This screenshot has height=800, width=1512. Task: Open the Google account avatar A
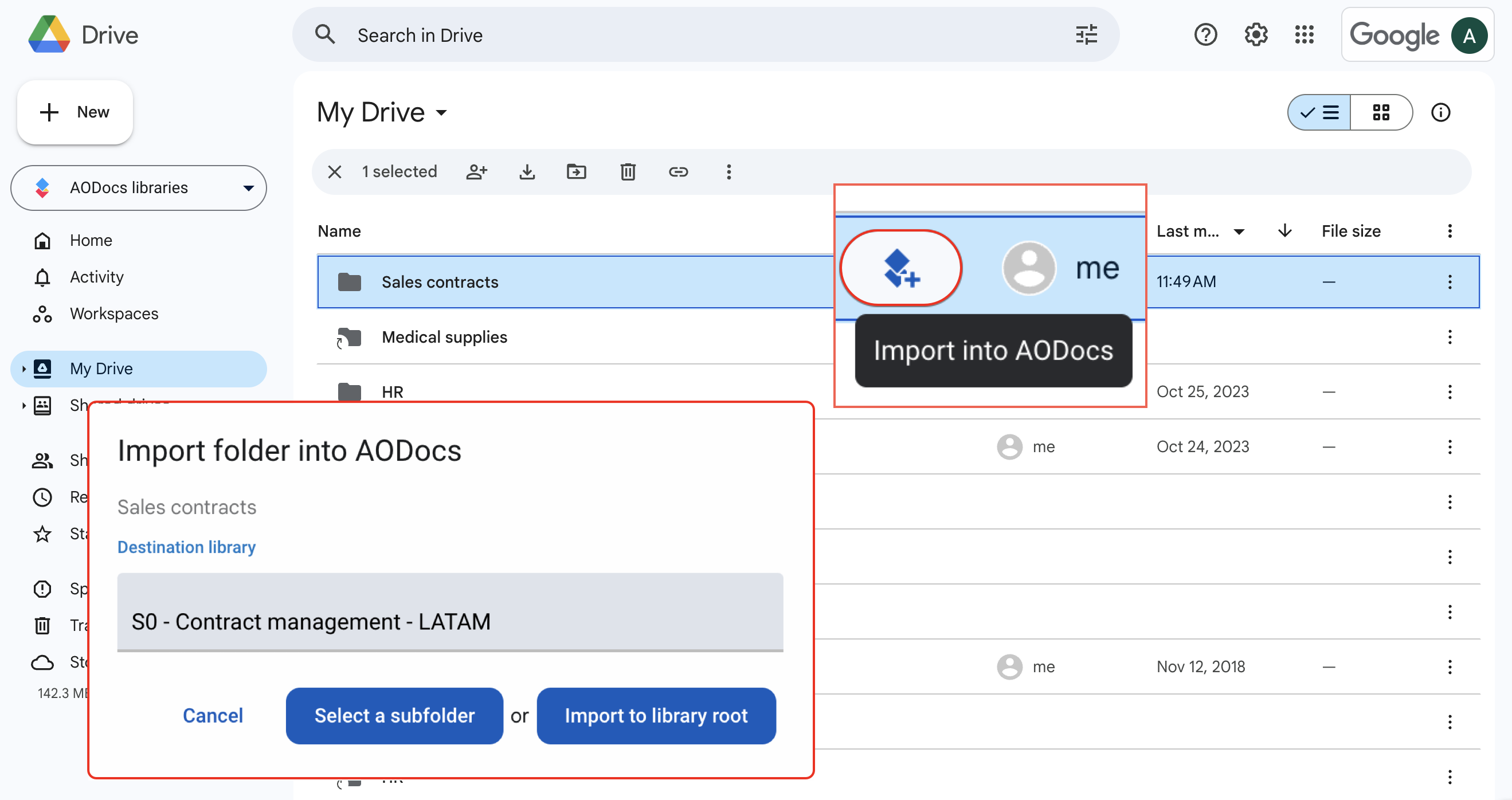click(x=1468, y=36)
